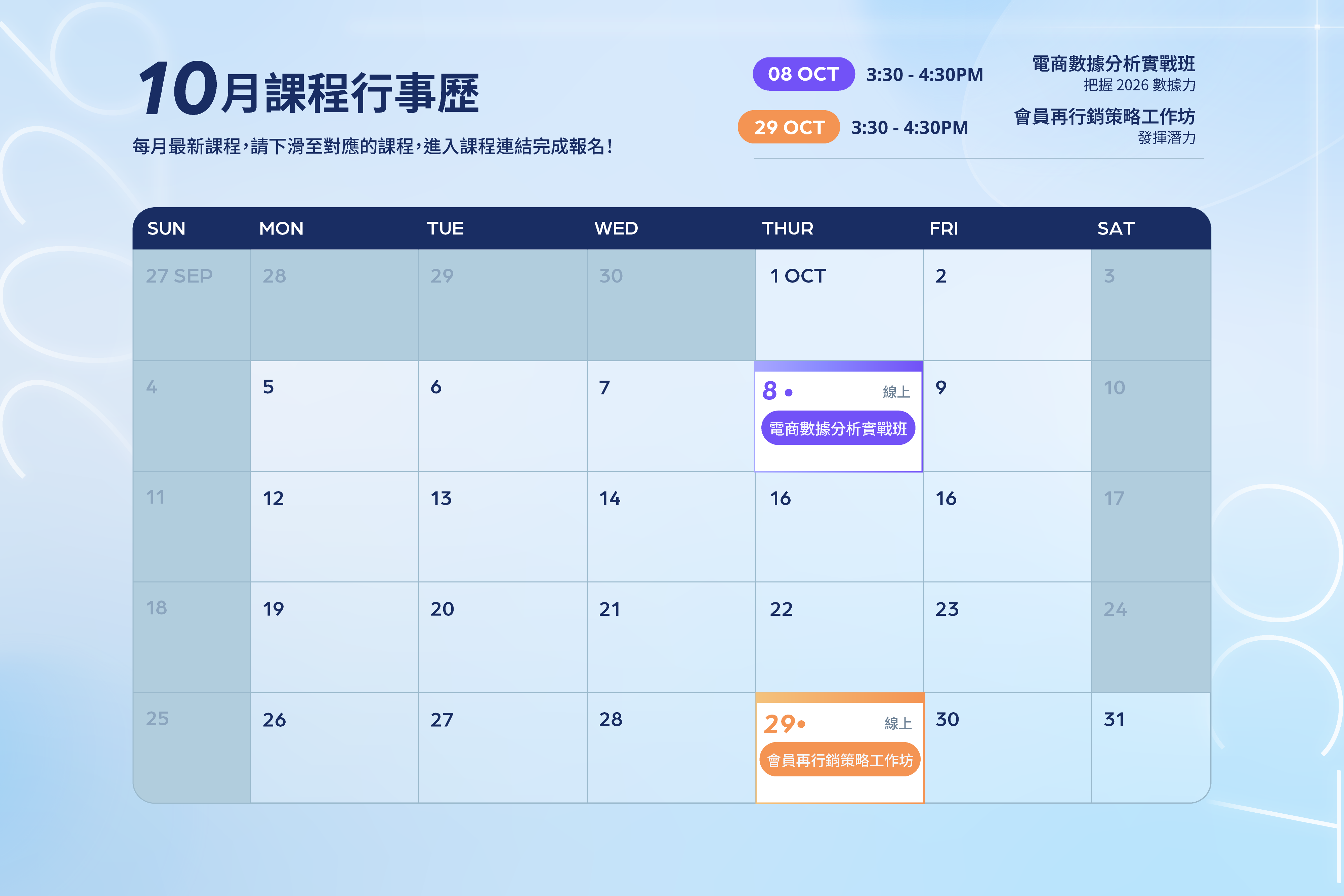Click the MON column header
This screenshot has height=896, width=1344.
[x=281, y=228]
